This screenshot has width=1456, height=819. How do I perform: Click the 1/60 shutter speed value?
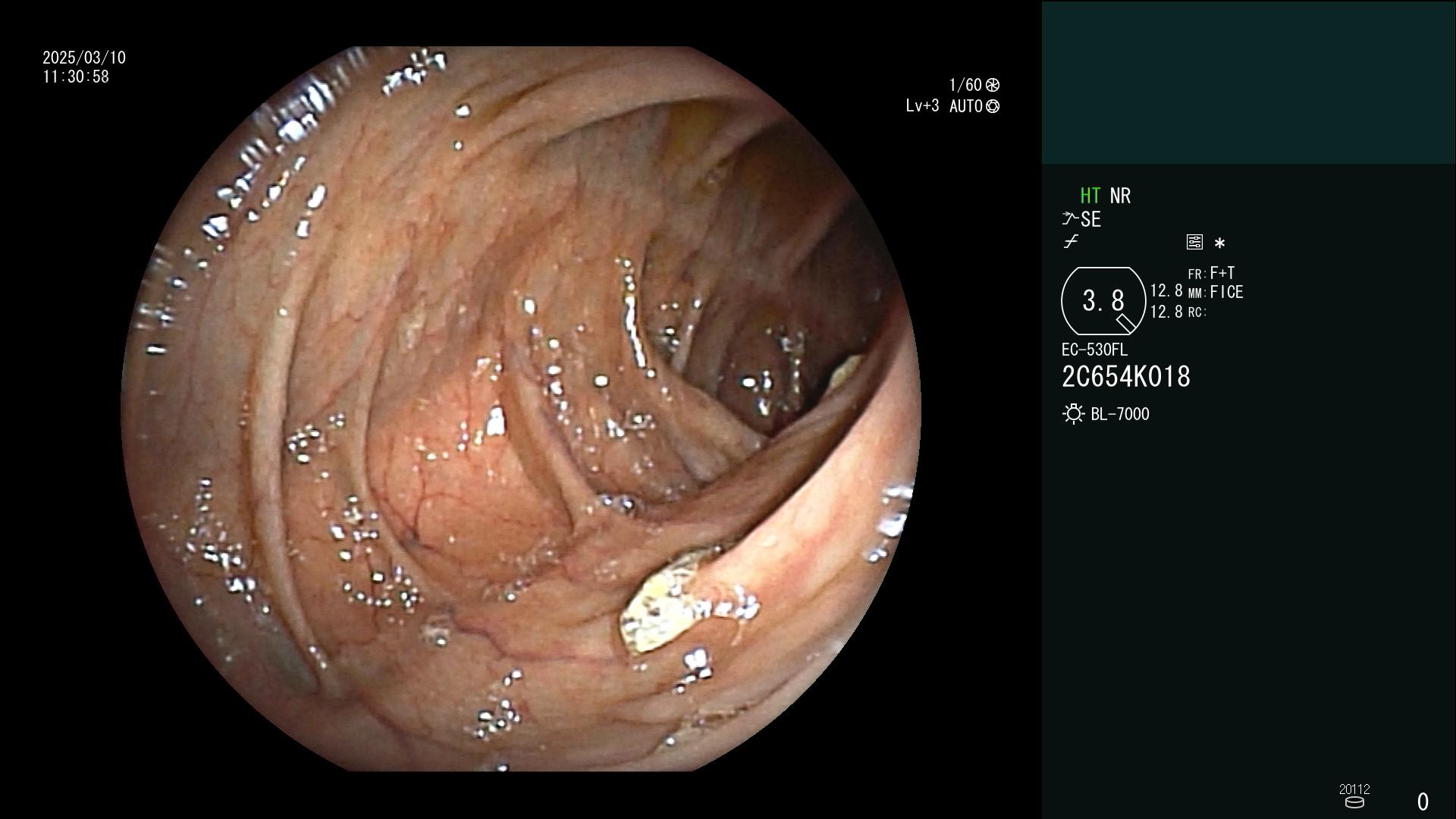tap(965, 85)
